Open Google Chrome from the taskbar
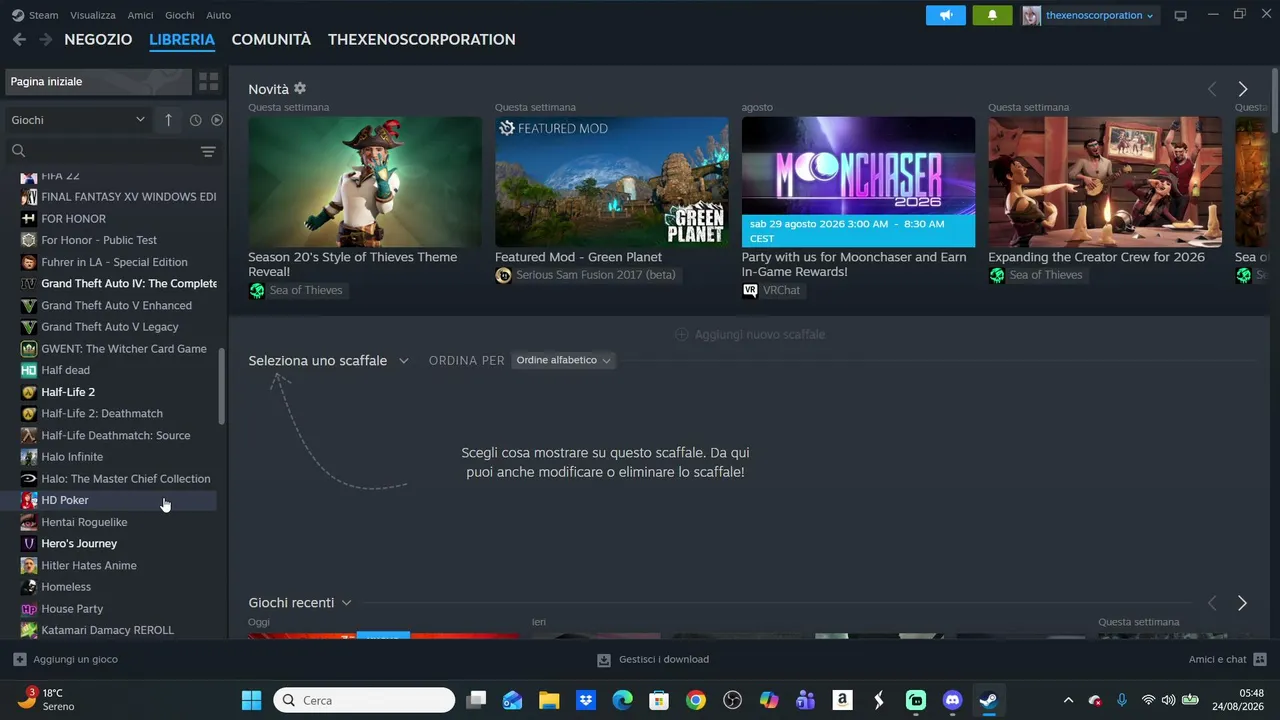1280x720 pixels. tap(696, 700)
